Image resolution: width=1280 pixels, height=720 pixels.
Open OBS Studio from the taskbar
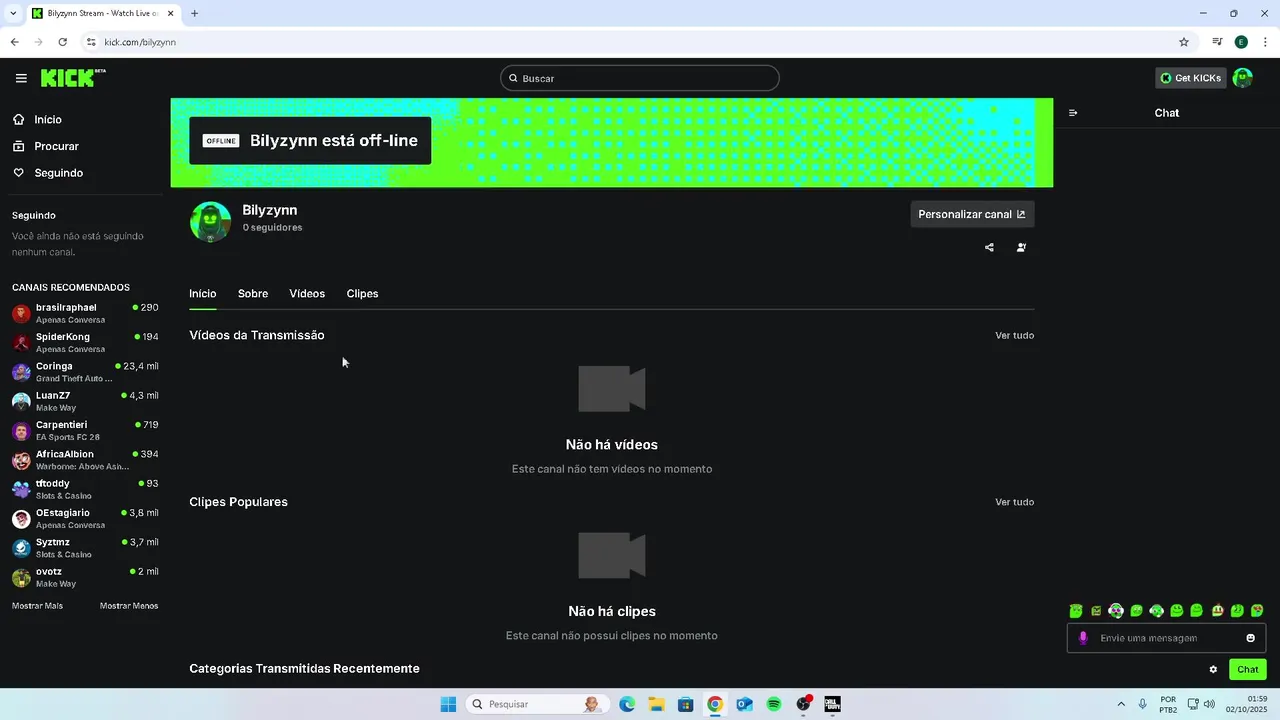tap(803, 704)
